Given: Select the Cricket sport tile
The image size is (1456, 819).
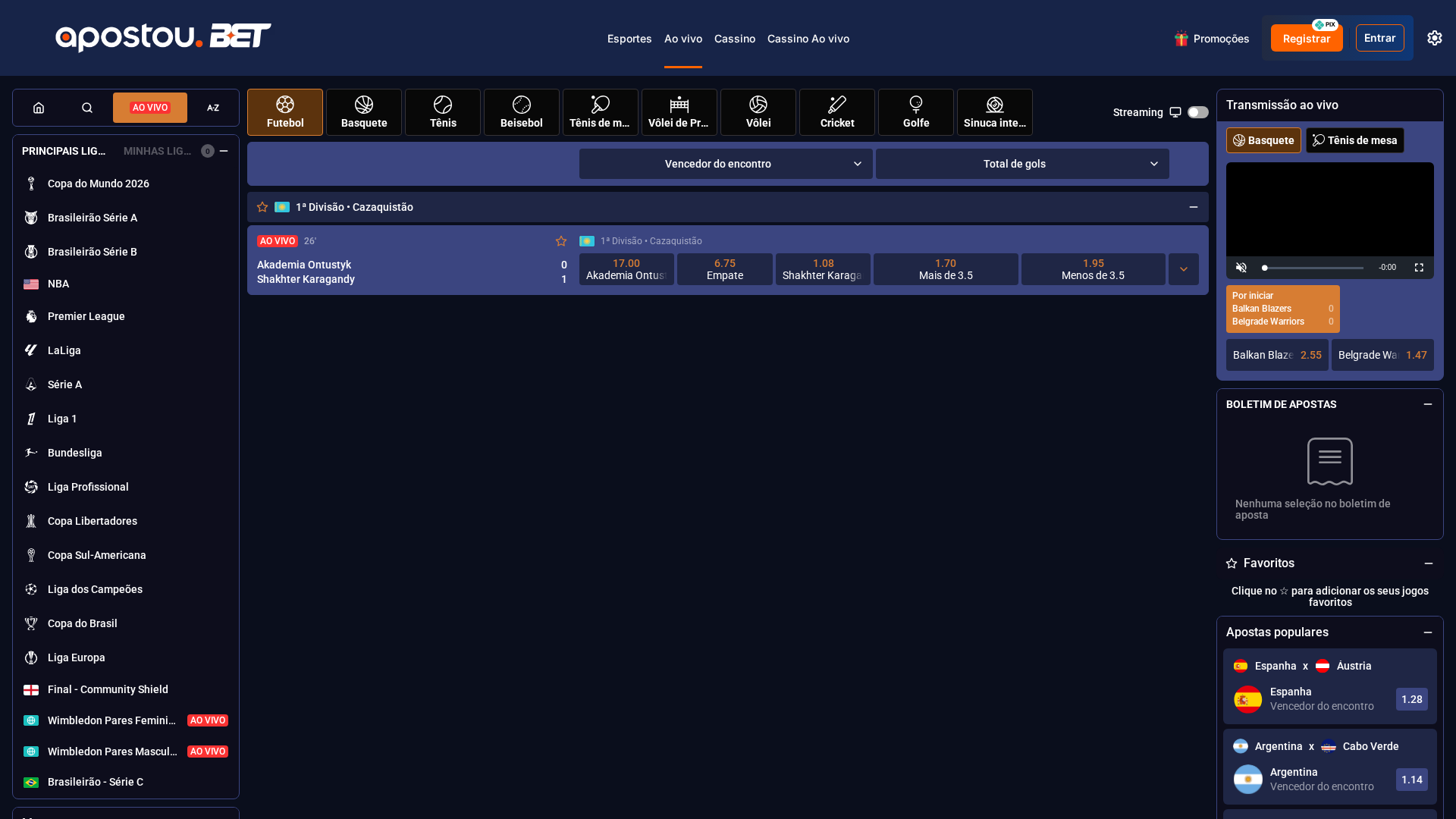Looking at the screenshot, I should (x=837, y=112).
